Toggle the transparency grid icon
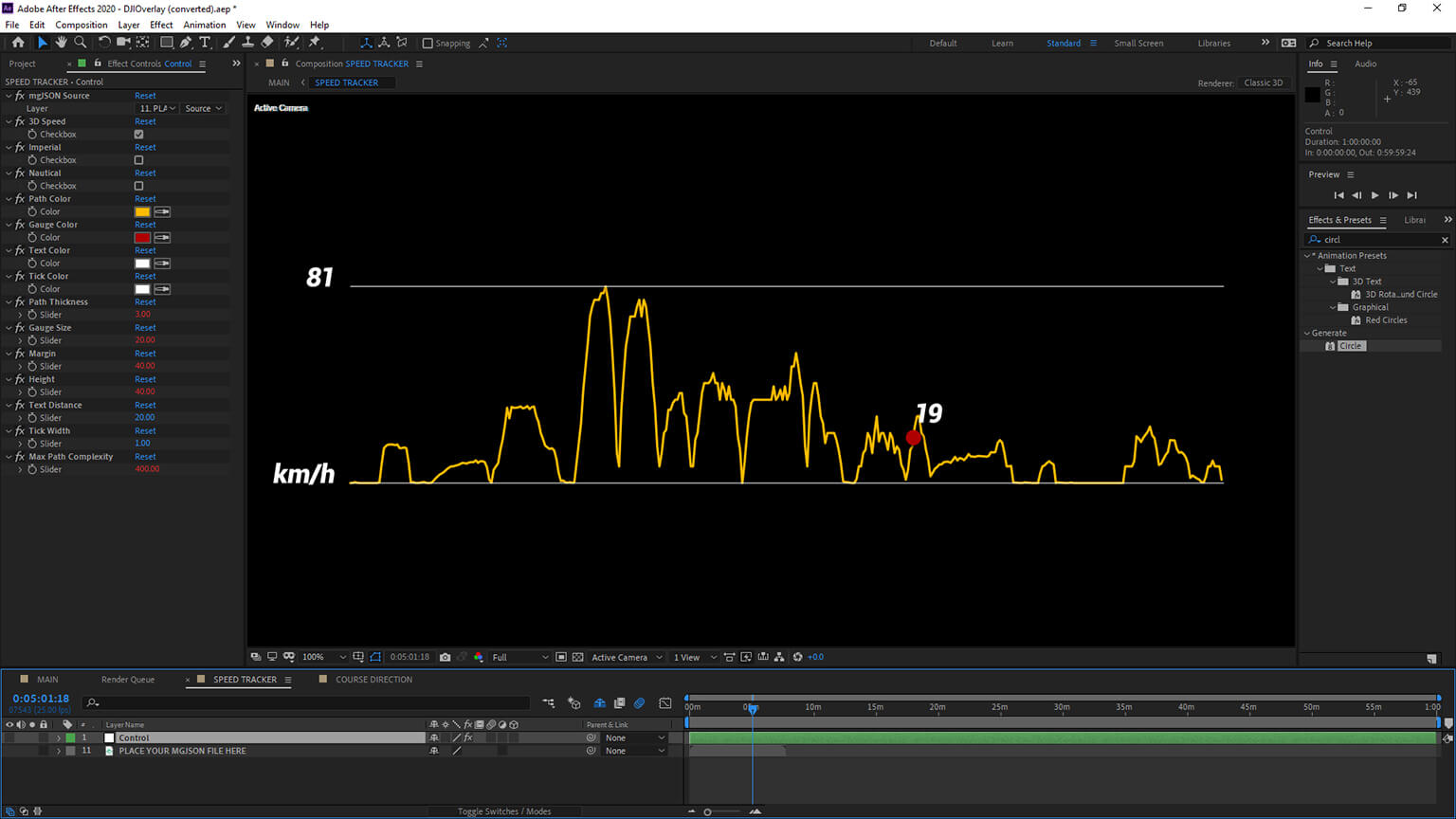Image resolution: width=1456 pixels, height=819 pixels. tap(577, 657)
